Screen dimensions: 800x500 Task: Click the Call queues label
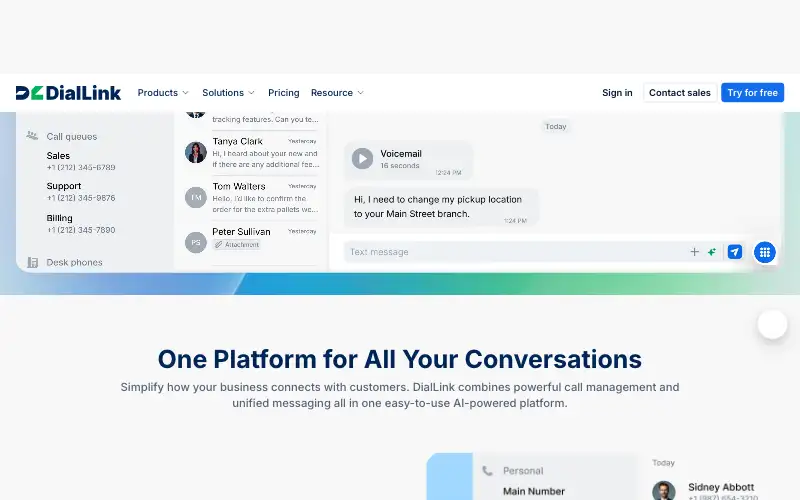(71, 136)
